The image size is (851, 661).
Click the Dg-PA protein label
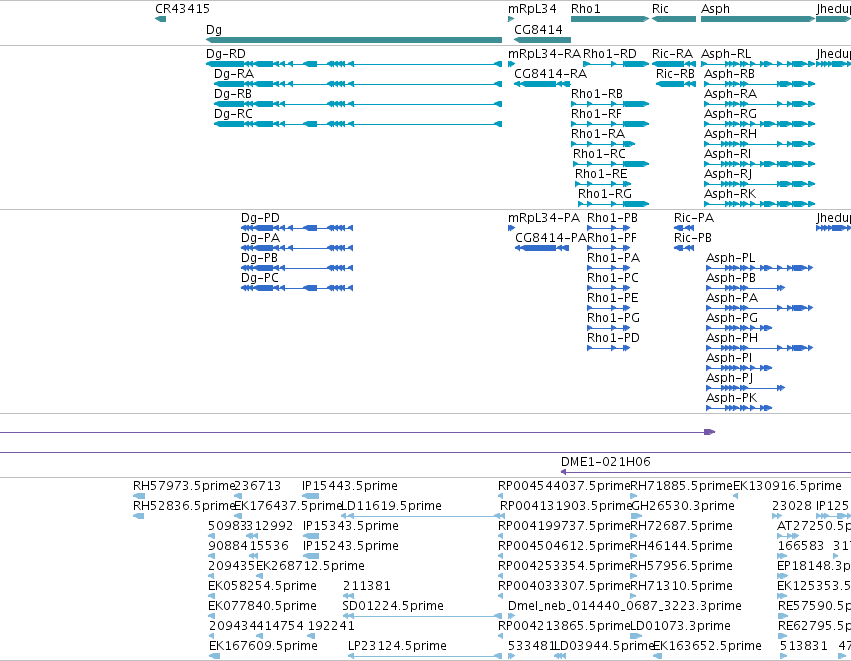(261, 238)
